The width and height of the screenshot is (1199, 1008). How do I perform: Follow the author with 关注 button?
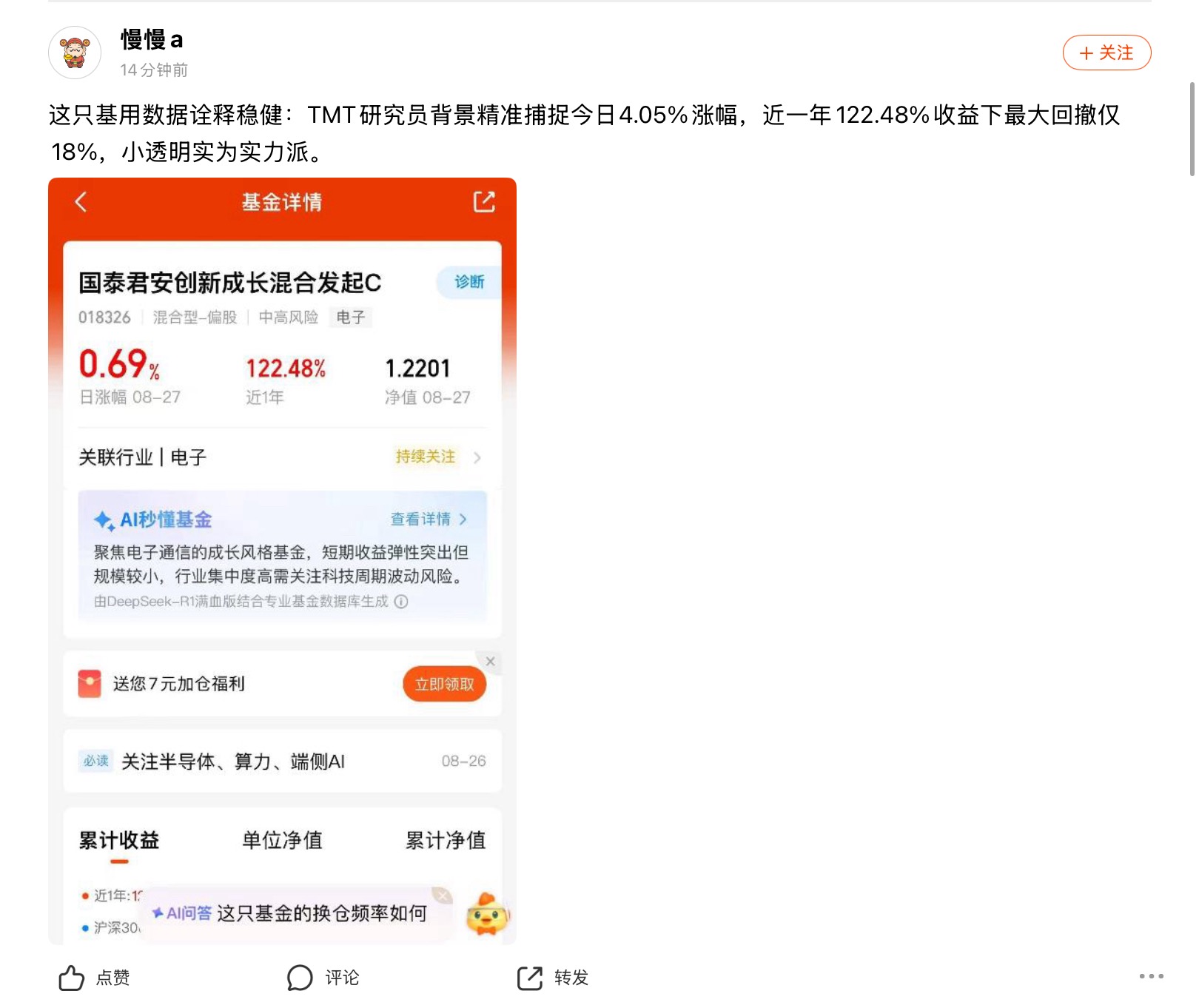[1106, 53]
